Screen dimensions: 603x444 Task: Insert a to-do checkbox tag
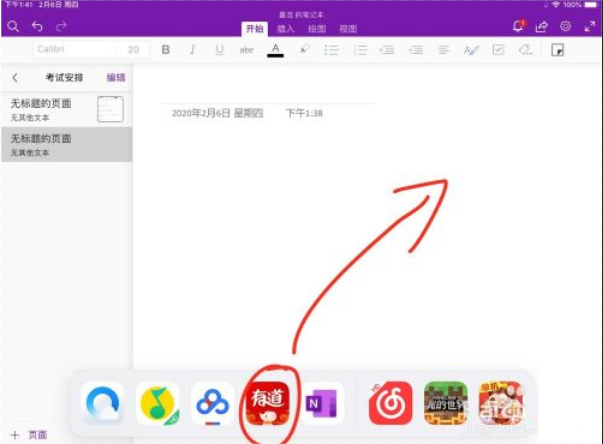(x=498, y=49)
